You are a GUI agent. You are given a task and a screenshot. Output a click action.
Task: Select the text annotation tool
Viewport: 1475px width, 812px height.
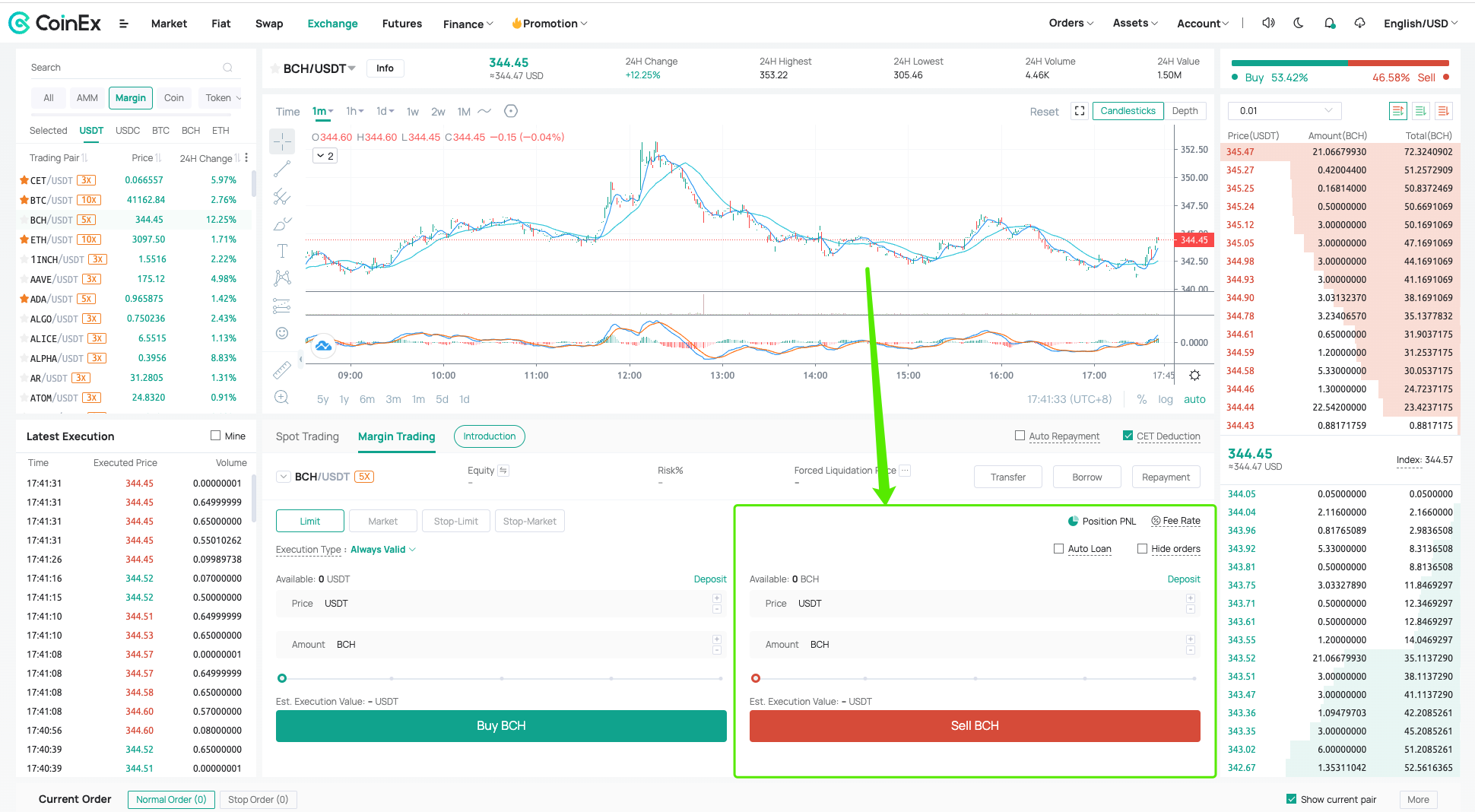coord(282,251)
